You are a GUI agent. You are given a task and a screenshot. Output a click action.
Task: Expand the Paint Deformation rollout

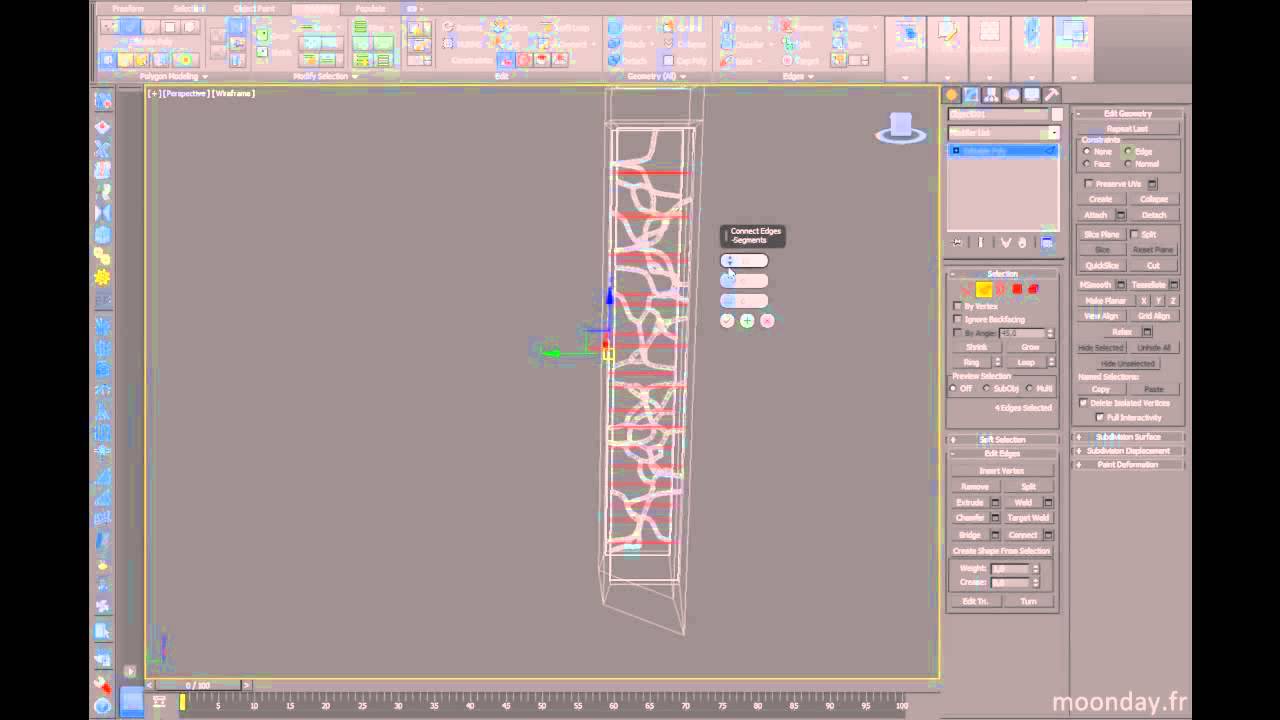point(1127,465)
